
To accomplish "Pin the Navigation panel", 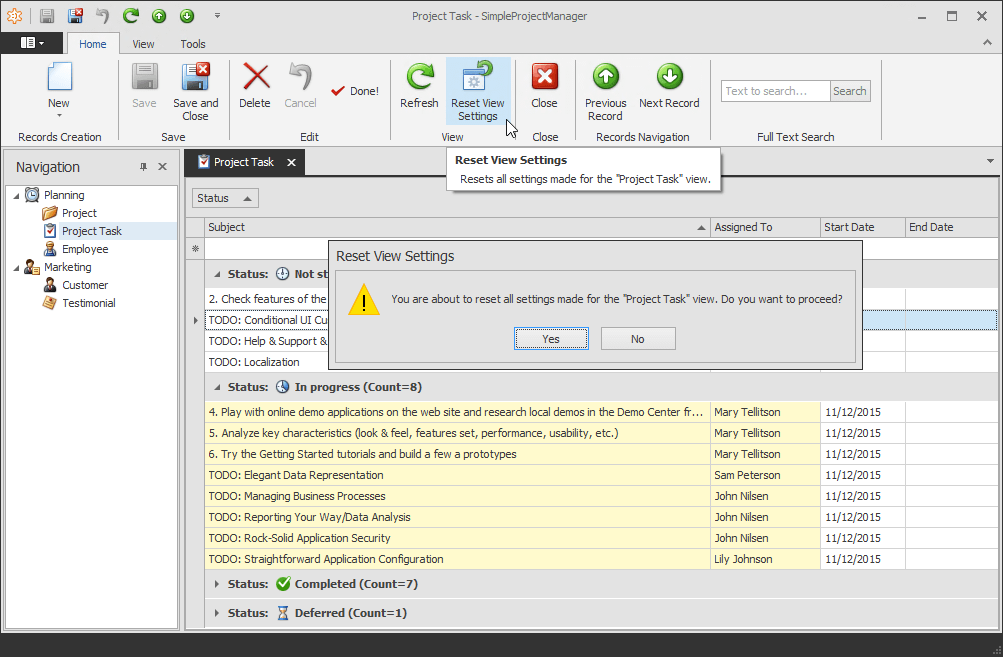I will coord(143,167).
